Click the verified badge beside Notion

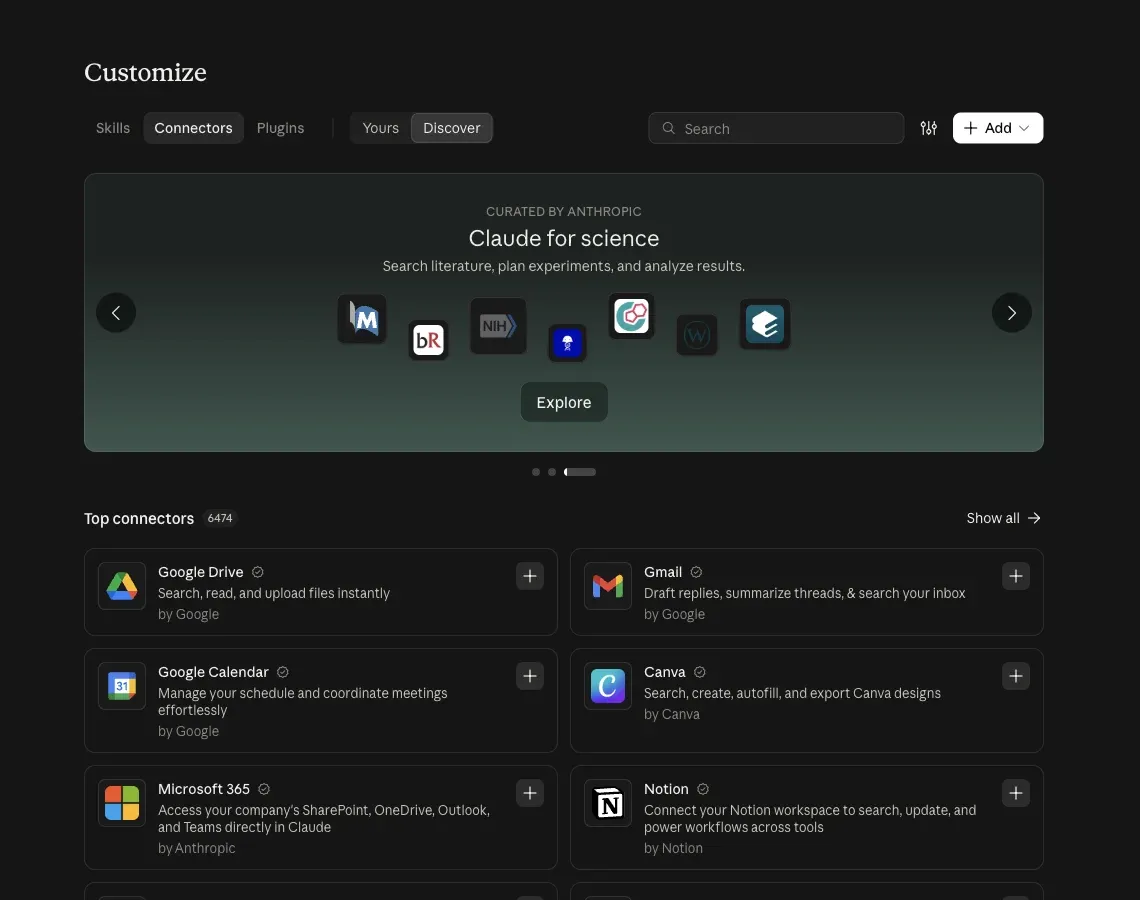pyautogui.click(x=702, y=789)
